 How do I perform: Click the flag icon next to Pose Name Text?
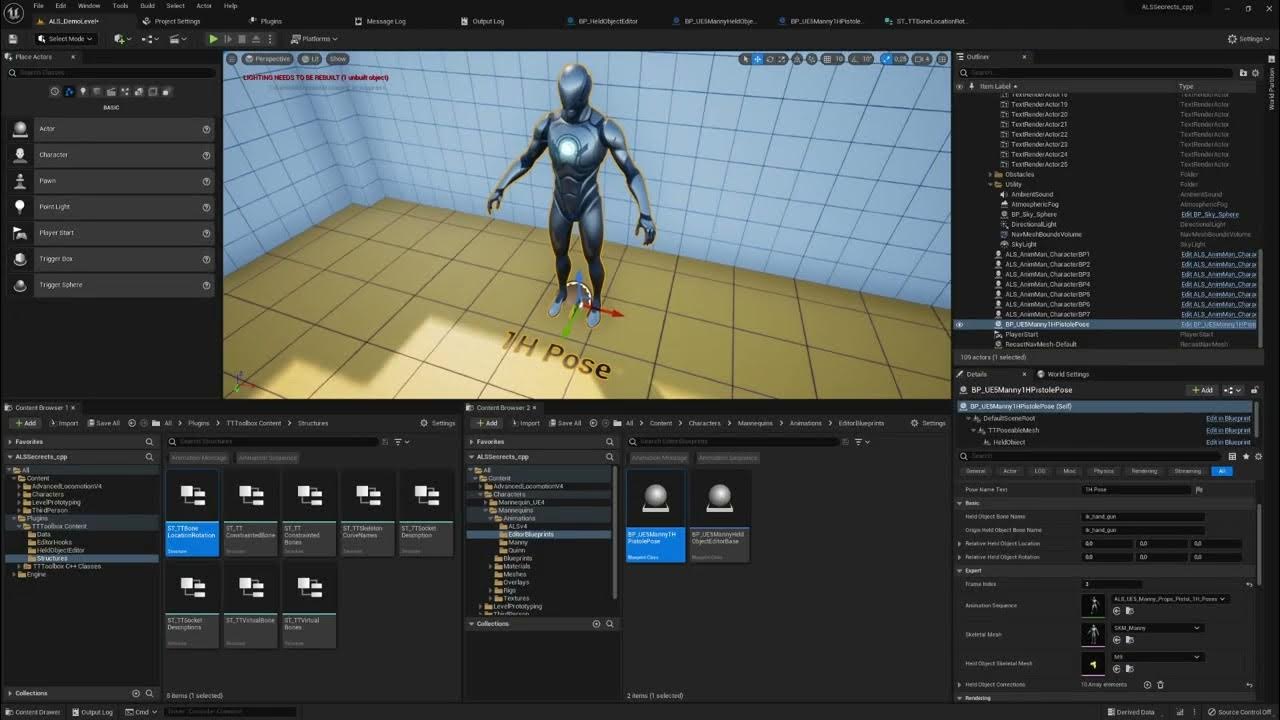(1199, 490)
